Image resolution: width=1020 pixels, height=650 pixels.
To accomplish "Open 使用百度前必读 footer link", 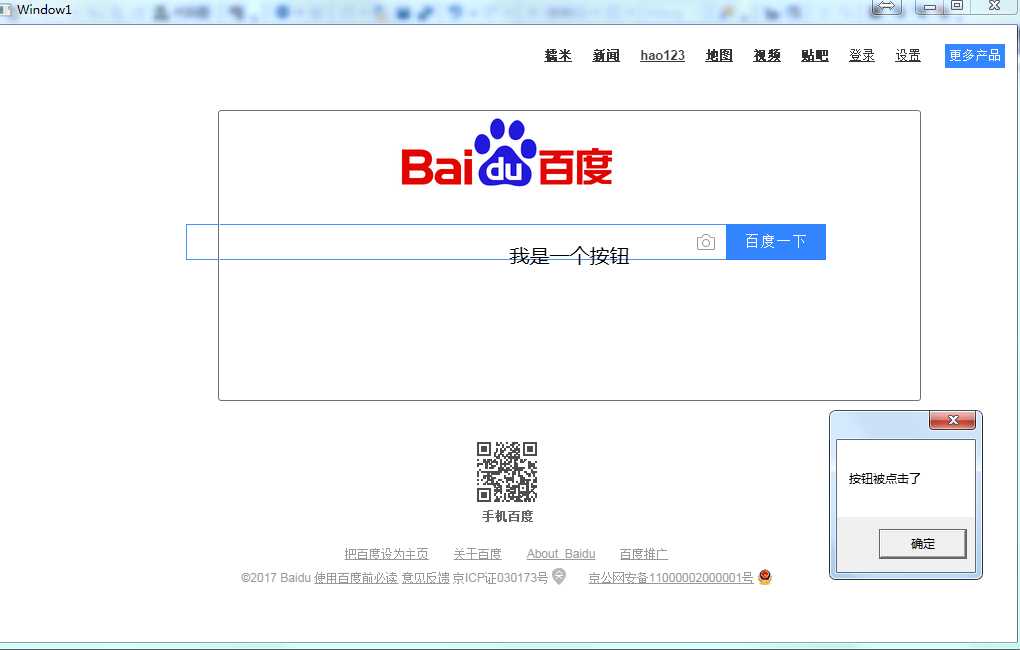I will 356,578.
